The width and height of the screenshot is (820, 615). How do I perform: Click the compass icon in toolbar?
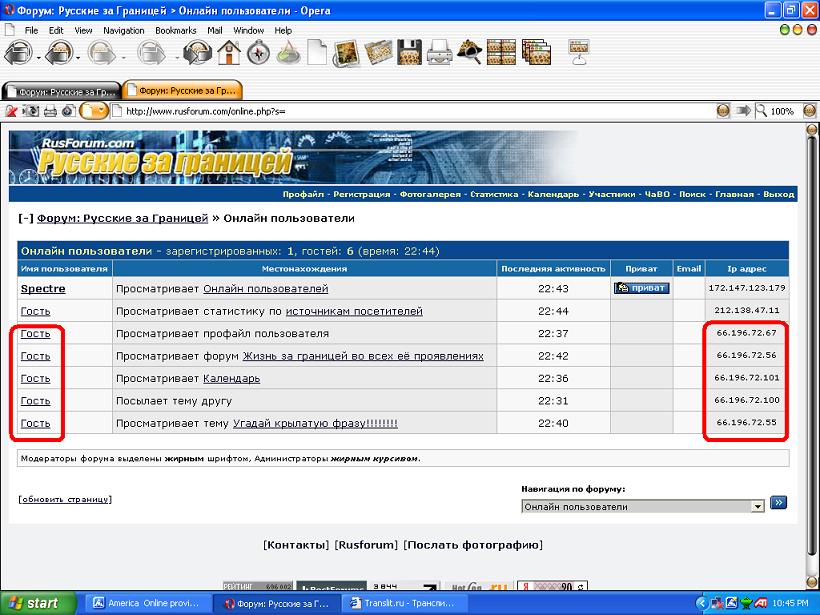pyautogui.click(x=258, y=52)
